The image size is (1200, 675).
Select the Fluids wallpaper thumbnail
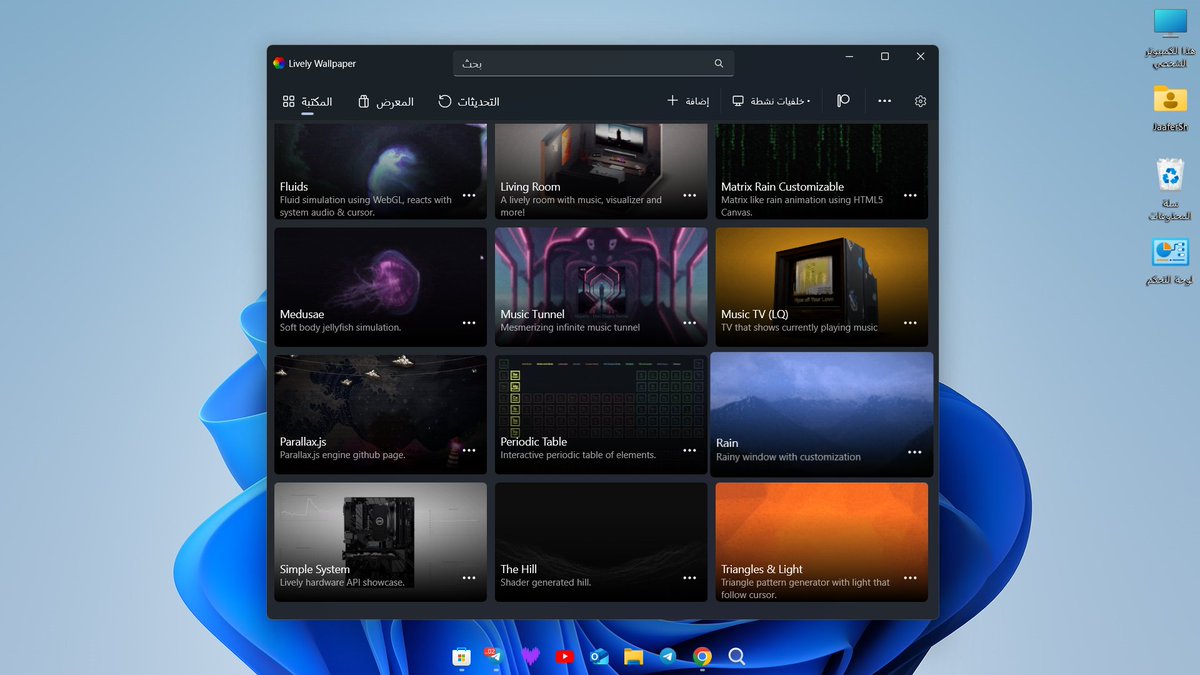380,171
